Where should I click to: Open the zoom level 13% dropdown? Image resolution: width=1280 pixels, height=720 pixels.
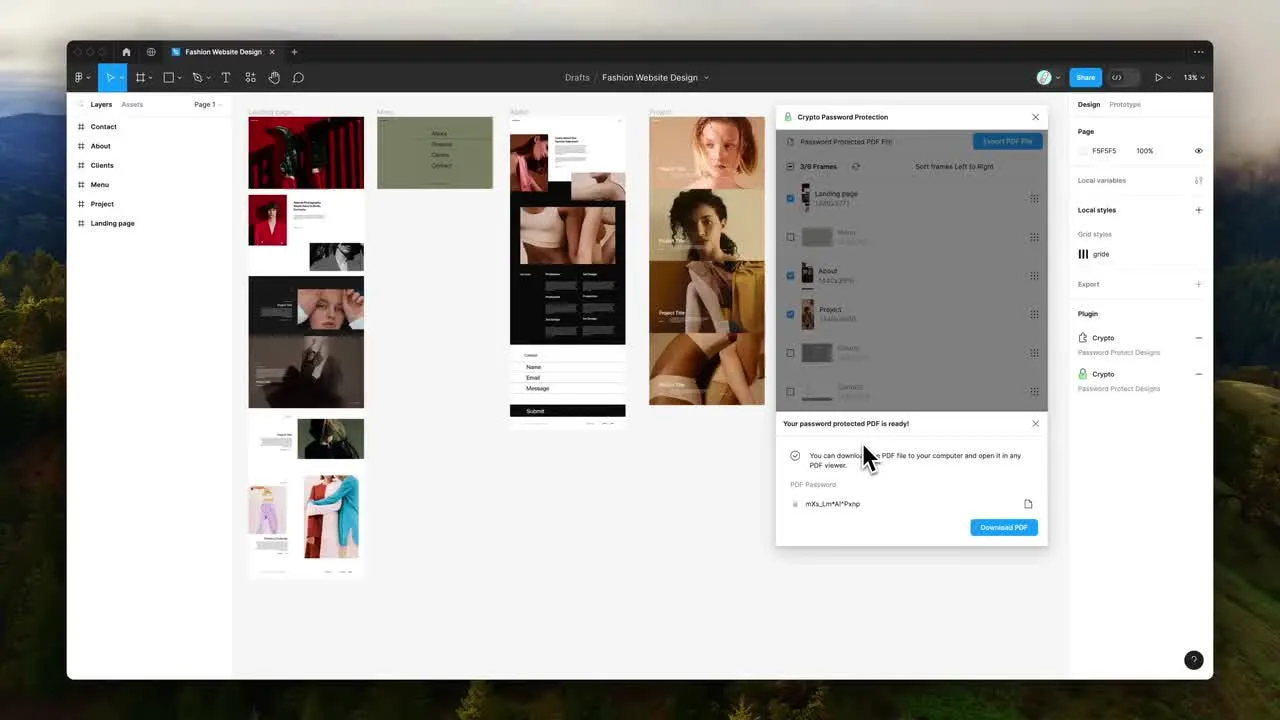(1194, 78)
